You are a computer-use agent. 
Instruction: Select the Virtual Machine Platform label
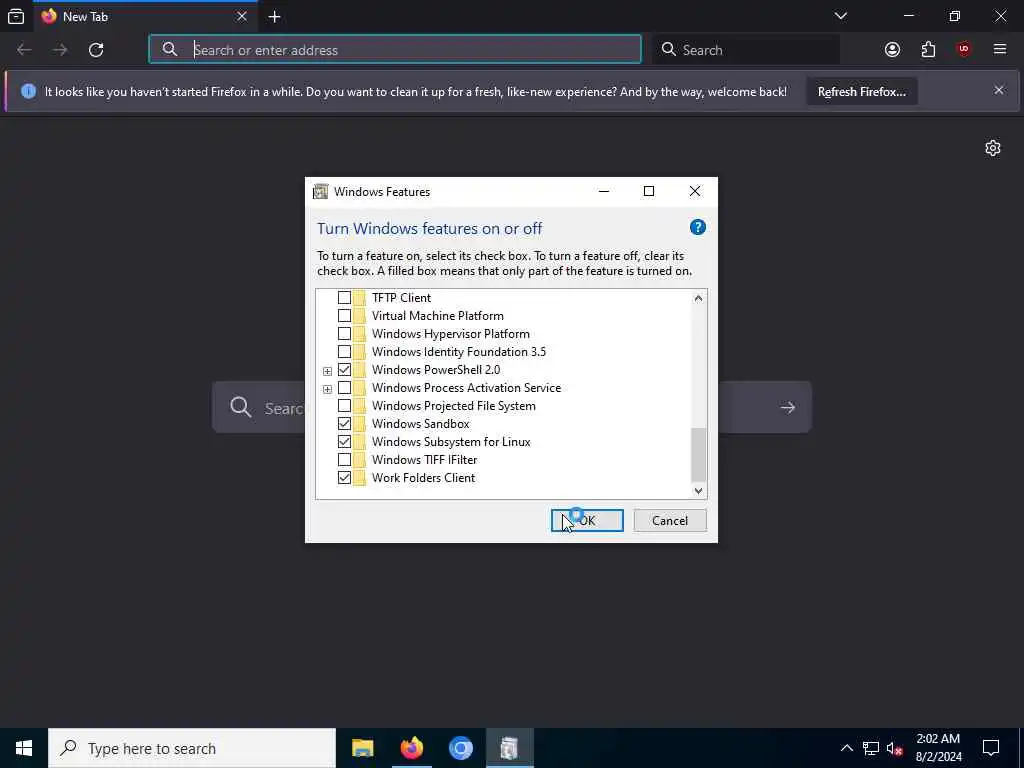point(438,316)
